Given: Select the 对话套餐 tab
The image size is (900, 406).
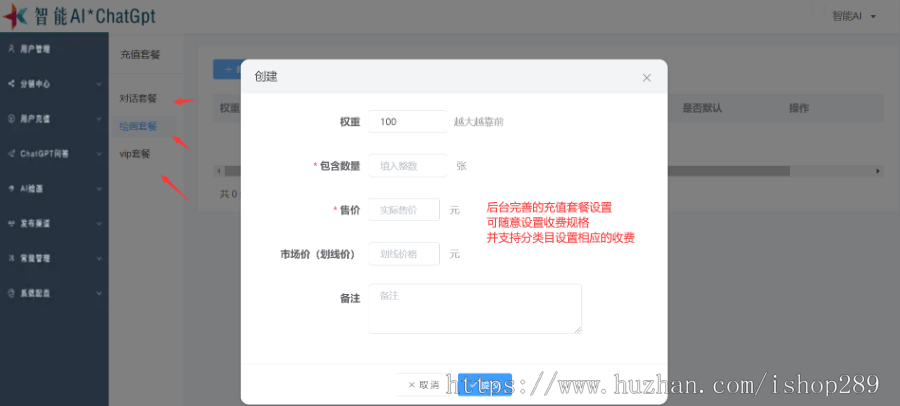Looking at the screenshot, I should [138, 98].
